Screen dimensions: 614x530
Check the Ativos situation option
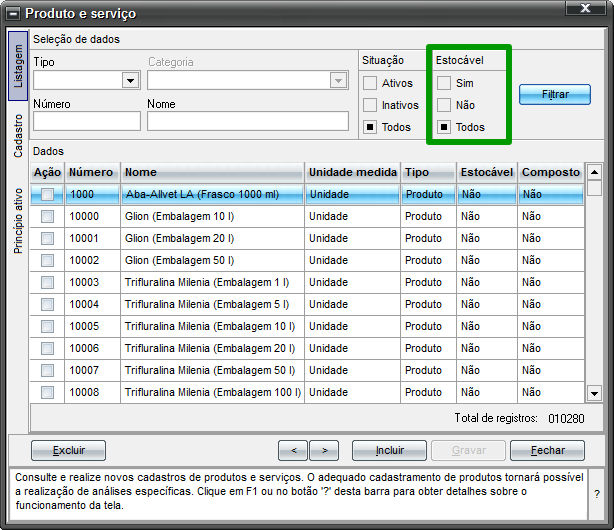pos(370,83)
